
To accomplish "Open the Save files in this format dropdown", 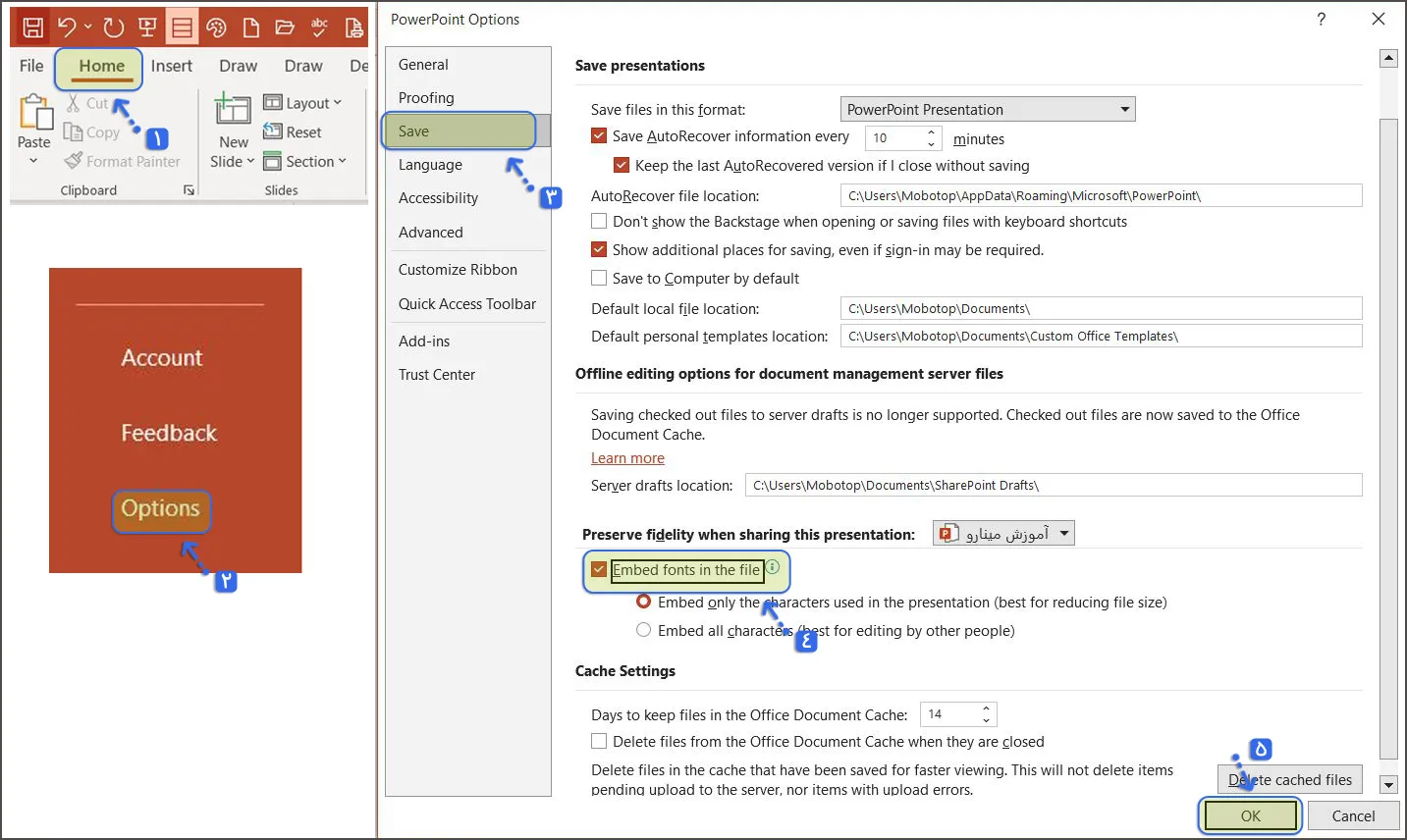I will click(x=988, y=109).
